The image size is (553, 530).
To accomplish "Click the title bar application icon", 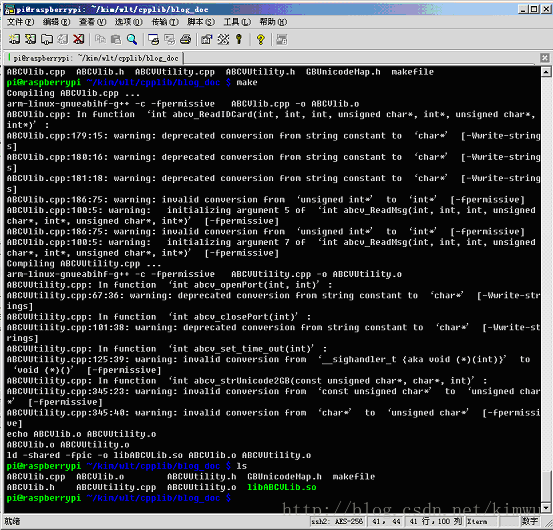I will tap(10, 9).
